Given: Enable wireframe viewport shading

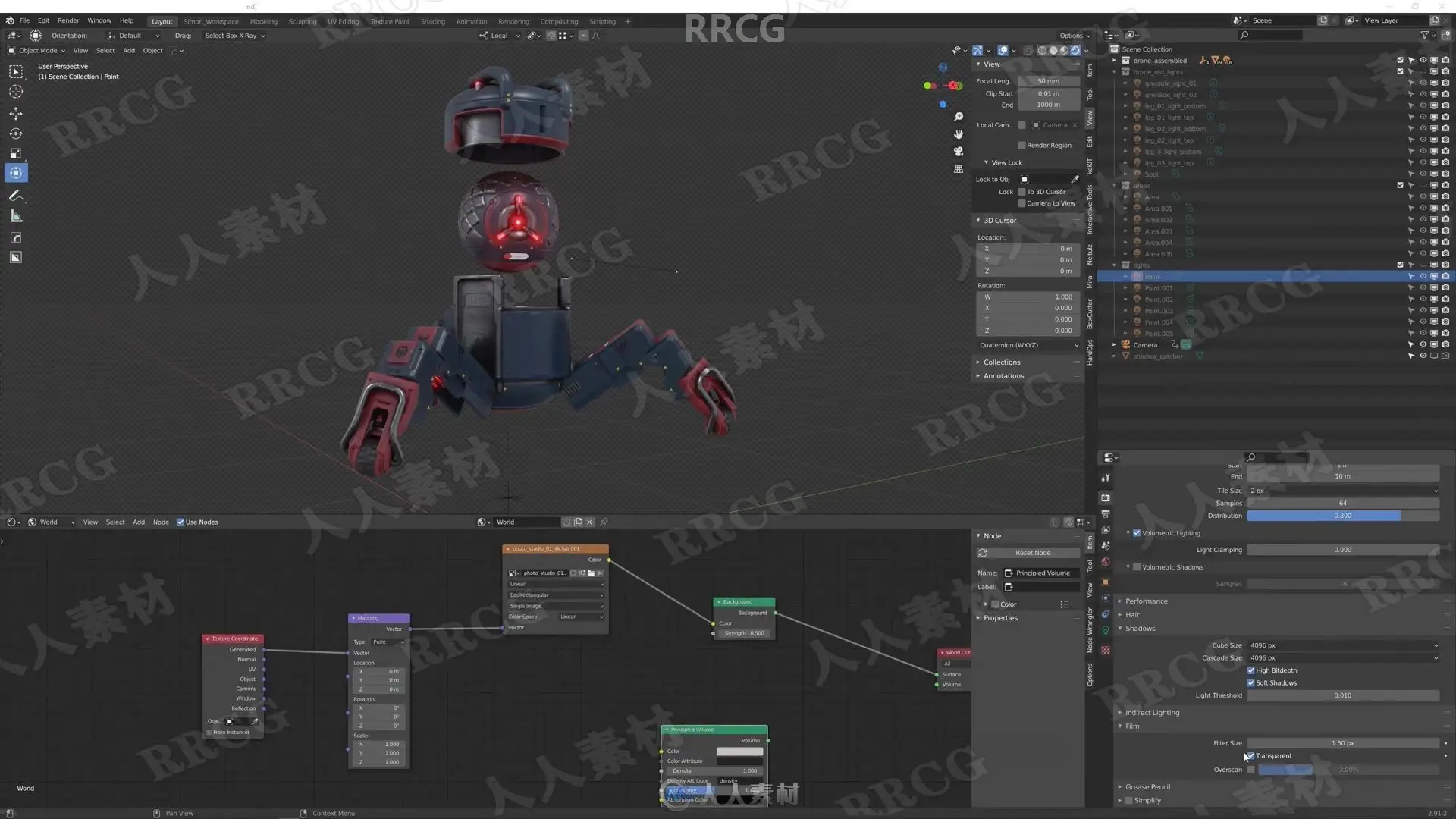Looking at the screenshot, I should pyautogui.click(x=1043, y=51).
